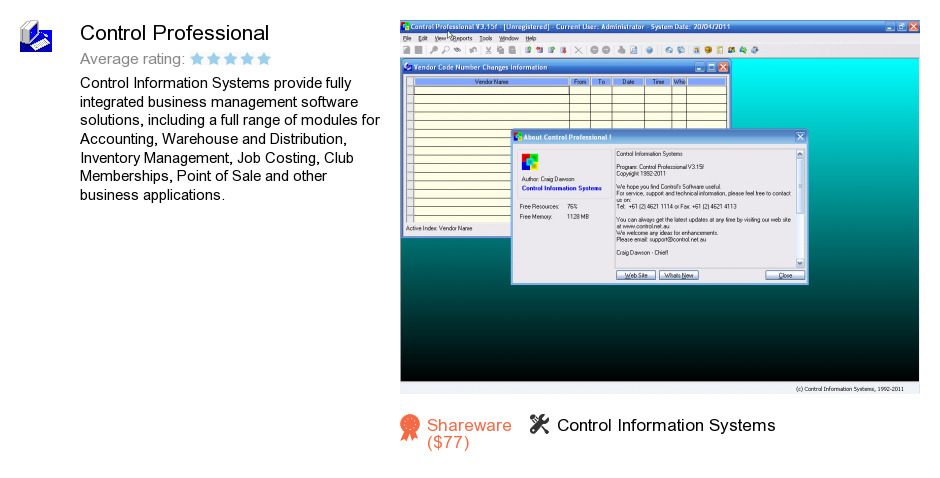Click the key lookup toolbar icon
The width and height of the screenshot is (940, 478).
tap(433, 50)
